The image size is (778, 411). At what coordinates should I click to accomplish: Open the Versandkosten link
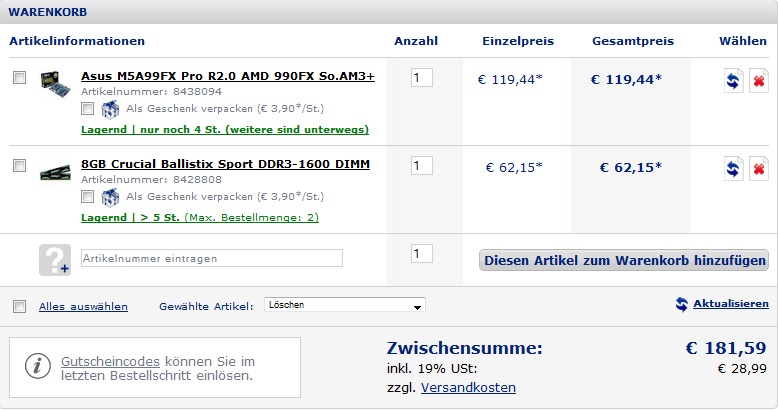pyautogui.click(x=468, y=387)
